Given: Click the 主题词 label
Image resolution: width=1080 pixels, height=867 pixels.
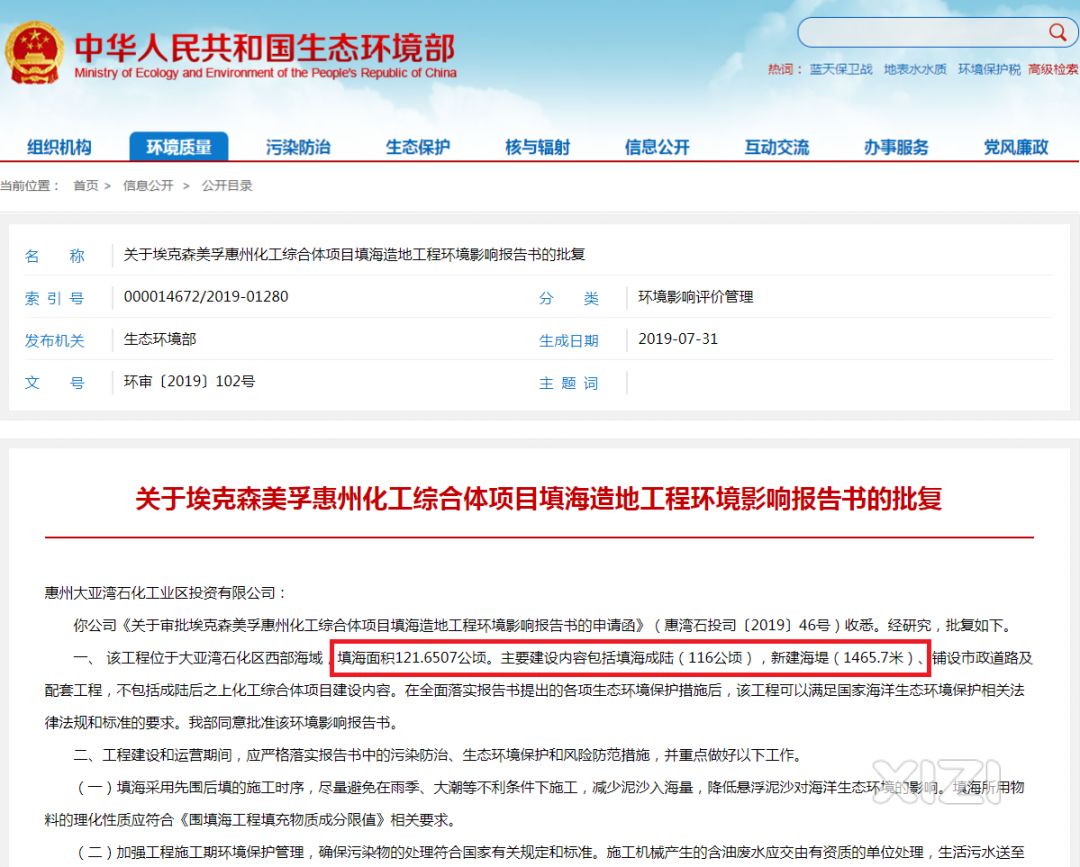Looking at the screenshot, I should click(568, 383).
